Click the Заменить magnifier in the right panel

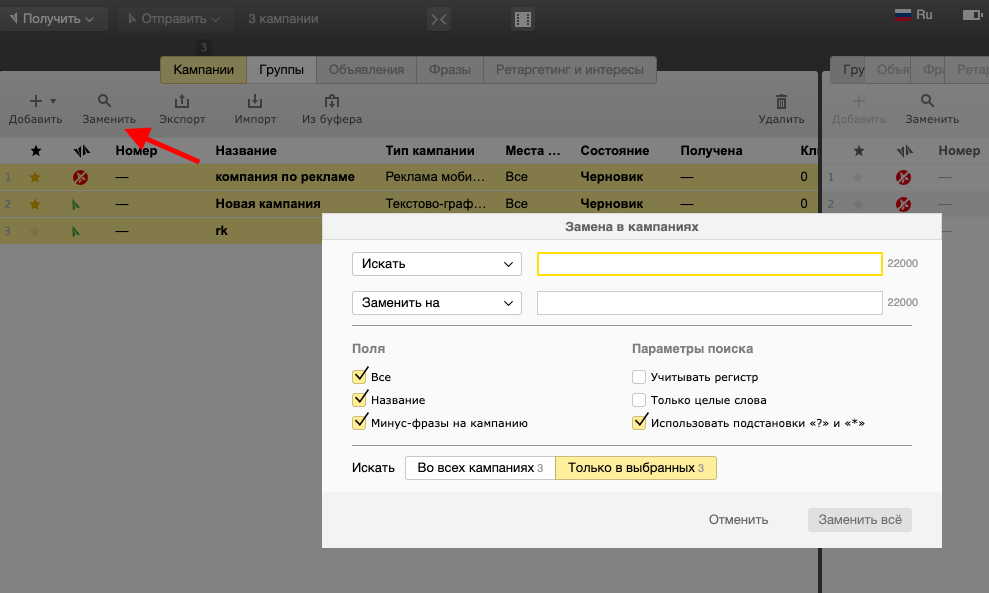927,101
